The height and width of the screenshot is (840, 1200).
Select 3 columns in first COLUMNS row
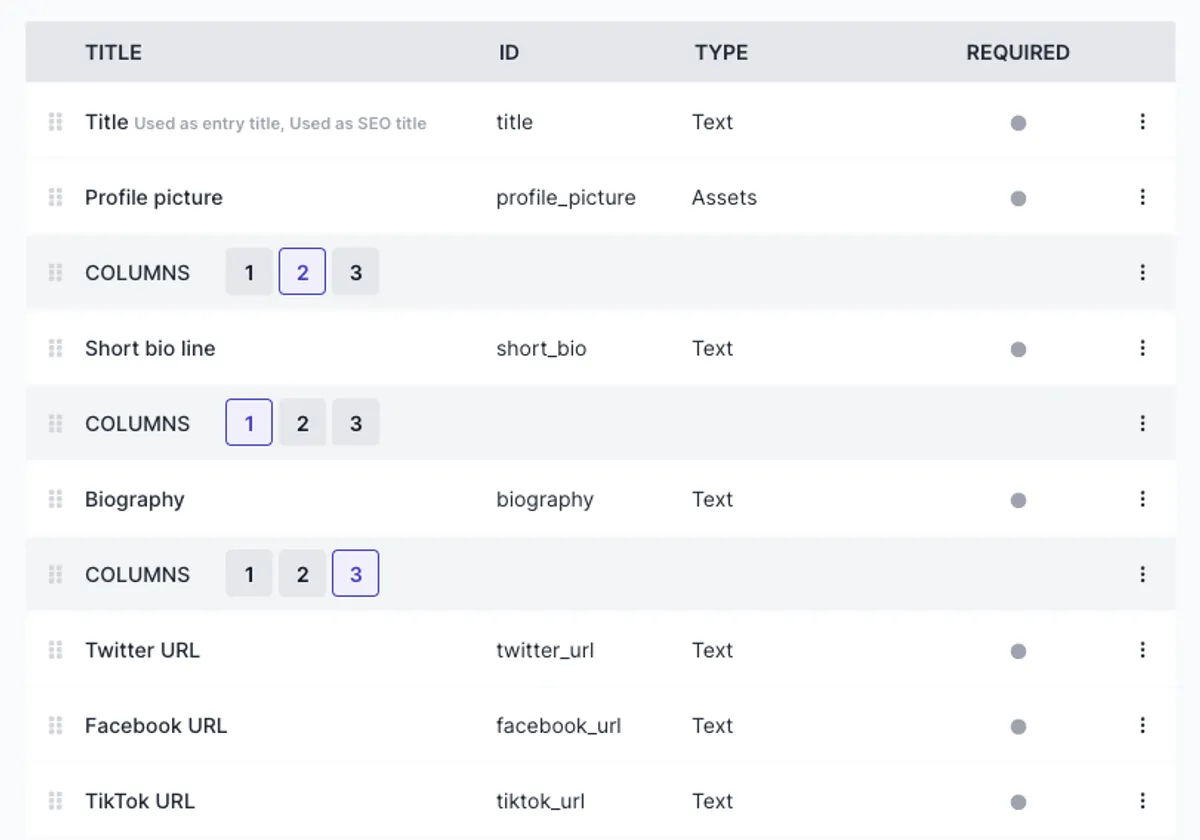pyautogui.click(x=355, y=272)
